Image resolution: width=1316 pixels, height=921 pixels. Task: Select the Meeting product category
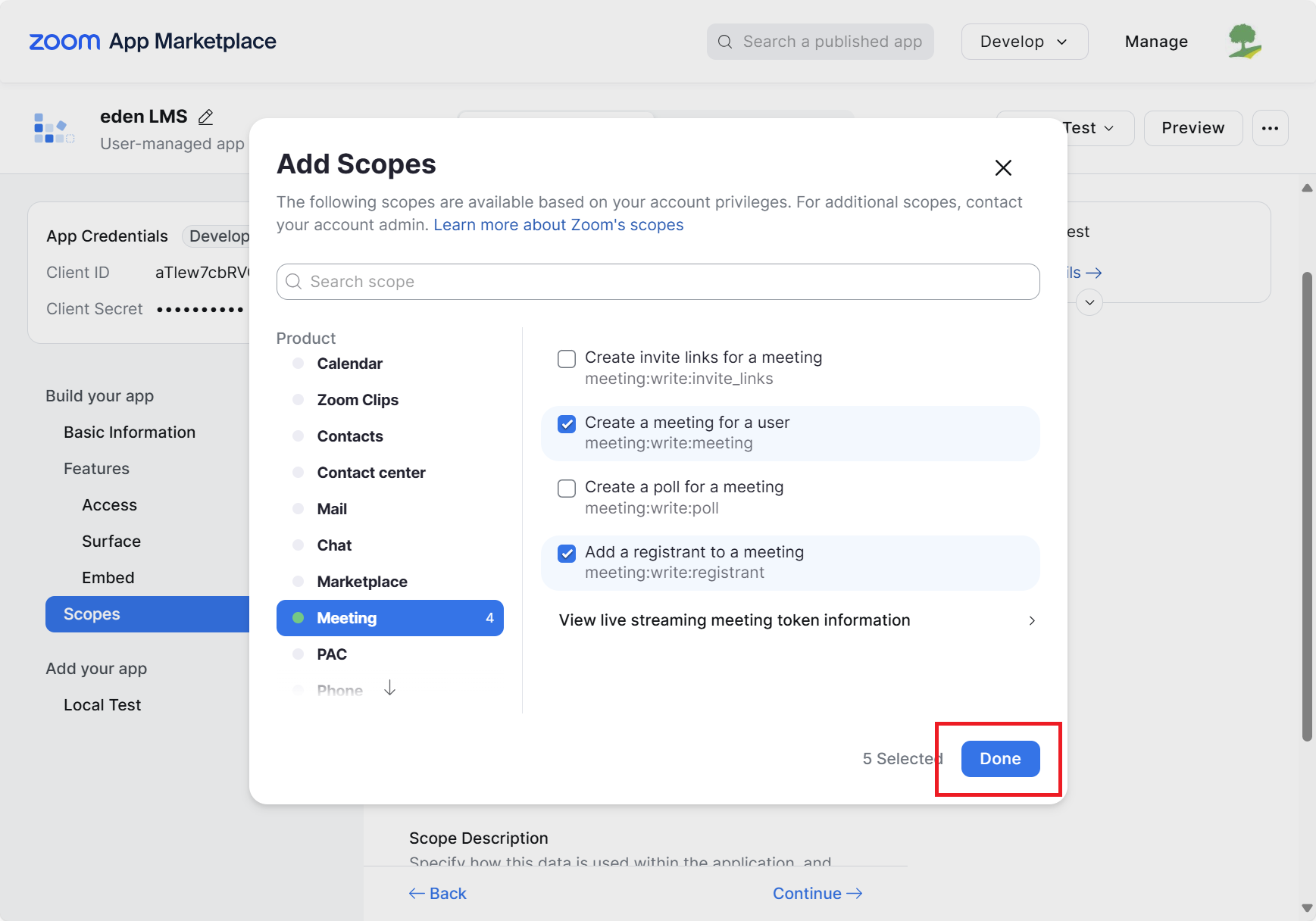390,618
